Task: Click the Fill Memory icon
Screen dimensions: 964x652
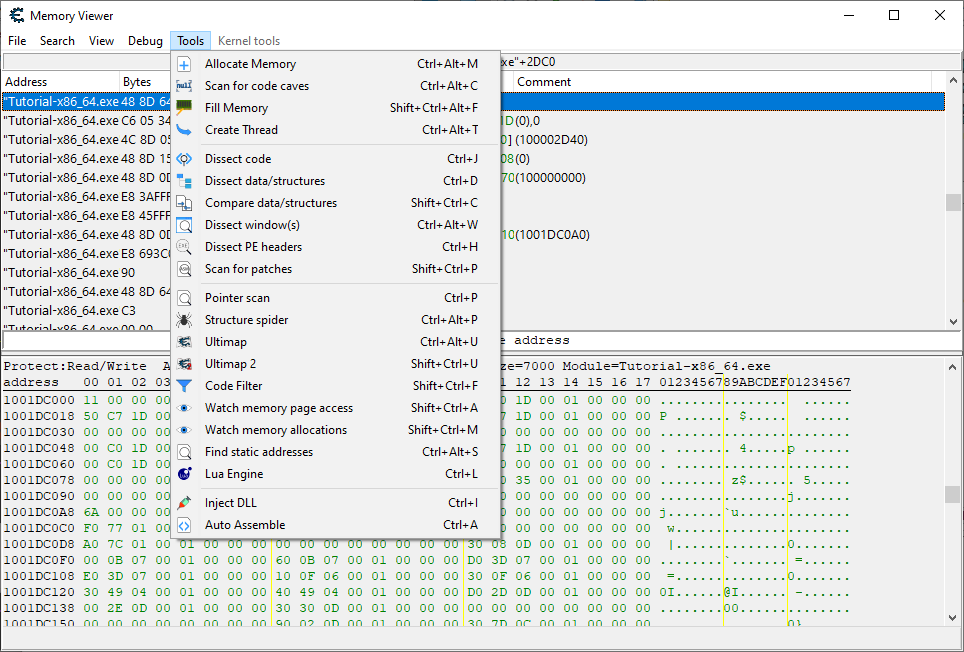Action: (x=184, y=108)
